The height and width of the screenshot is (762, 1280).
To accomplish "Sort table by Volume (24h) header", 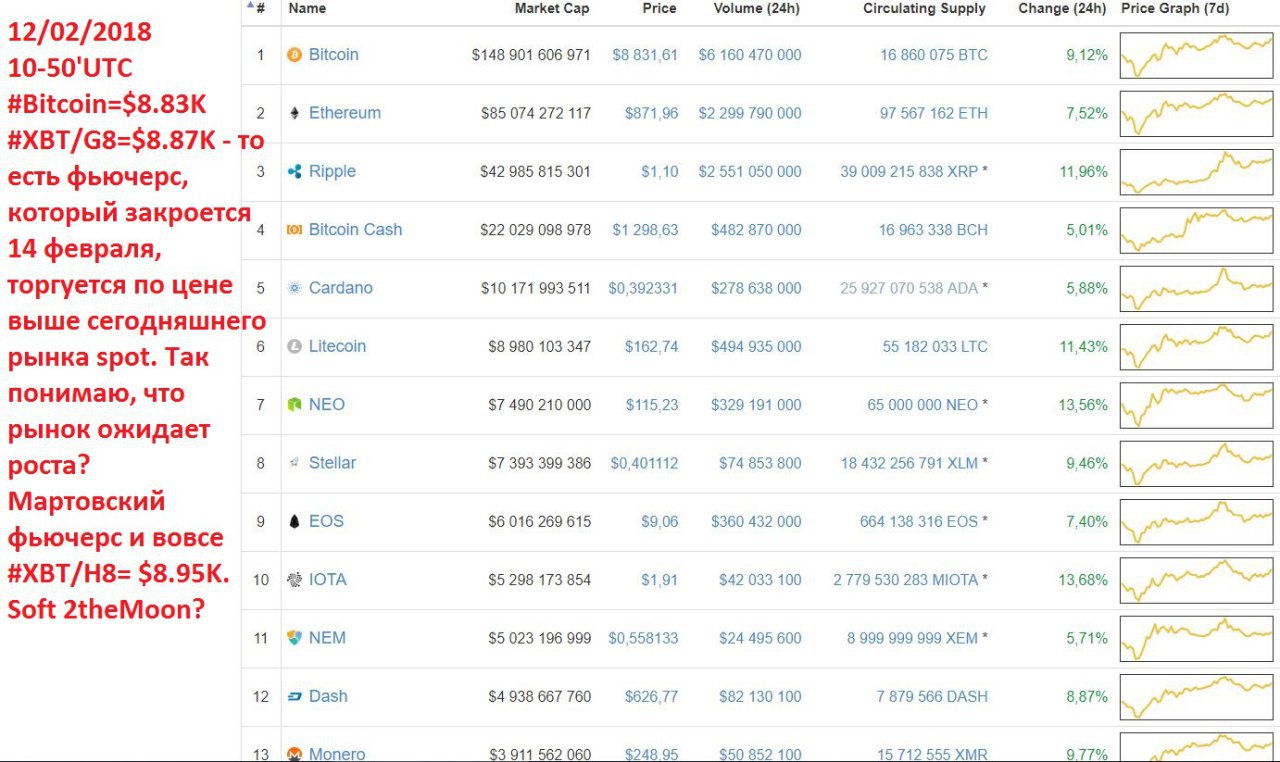I will click(757, 8).
